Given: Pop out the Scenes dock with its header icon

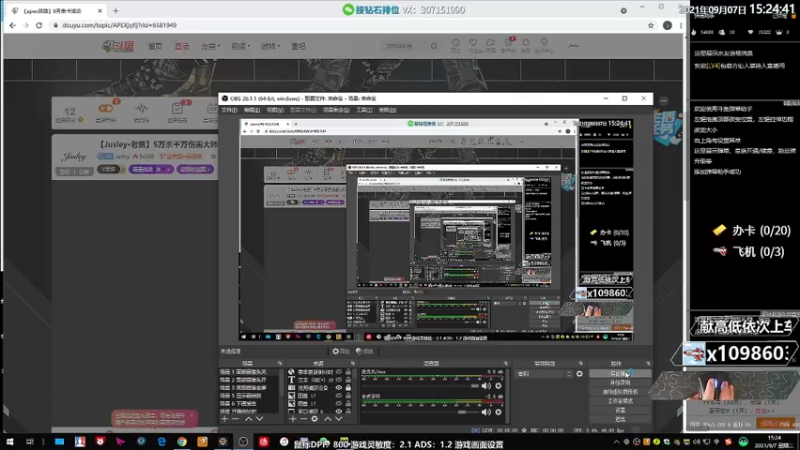Looking at the screenshot, I should (x=280, y=363).
